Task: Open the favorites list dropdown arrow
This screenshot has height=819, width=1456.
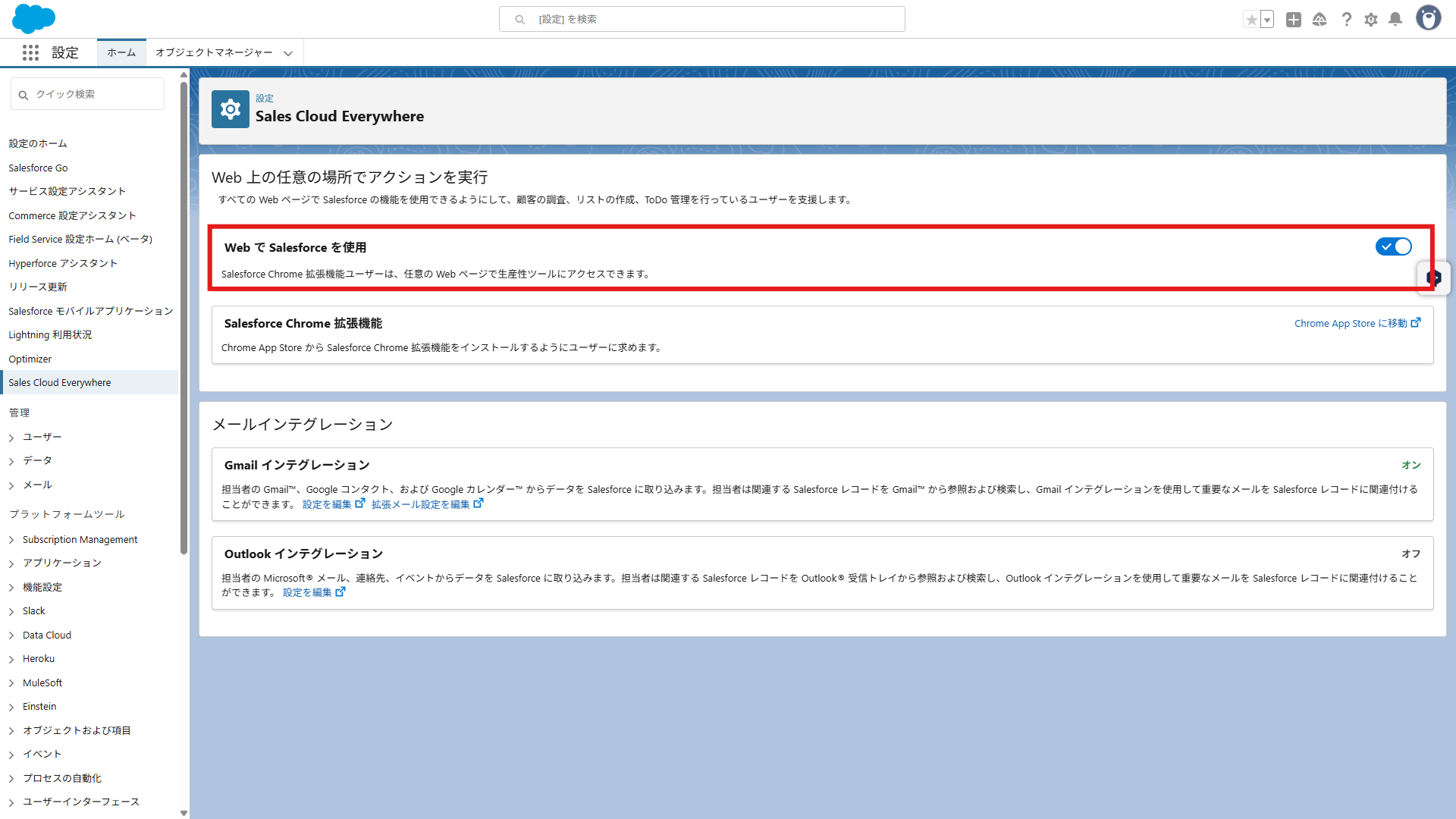Action: coord(1267,20)
